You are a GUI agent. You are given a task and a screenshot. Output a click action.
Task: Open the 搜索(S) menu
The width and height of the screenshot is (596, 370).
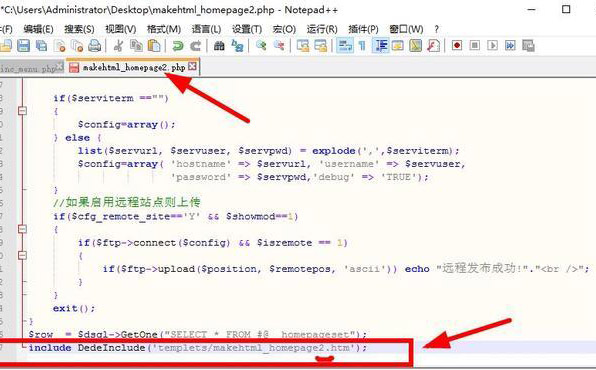[79, 29]
